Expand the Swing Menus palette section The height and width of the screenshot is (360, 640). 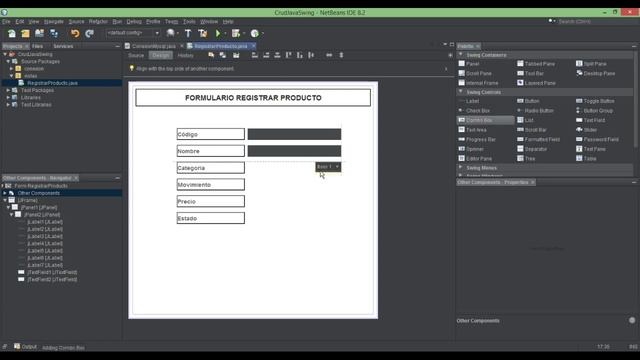pos(461,168)
